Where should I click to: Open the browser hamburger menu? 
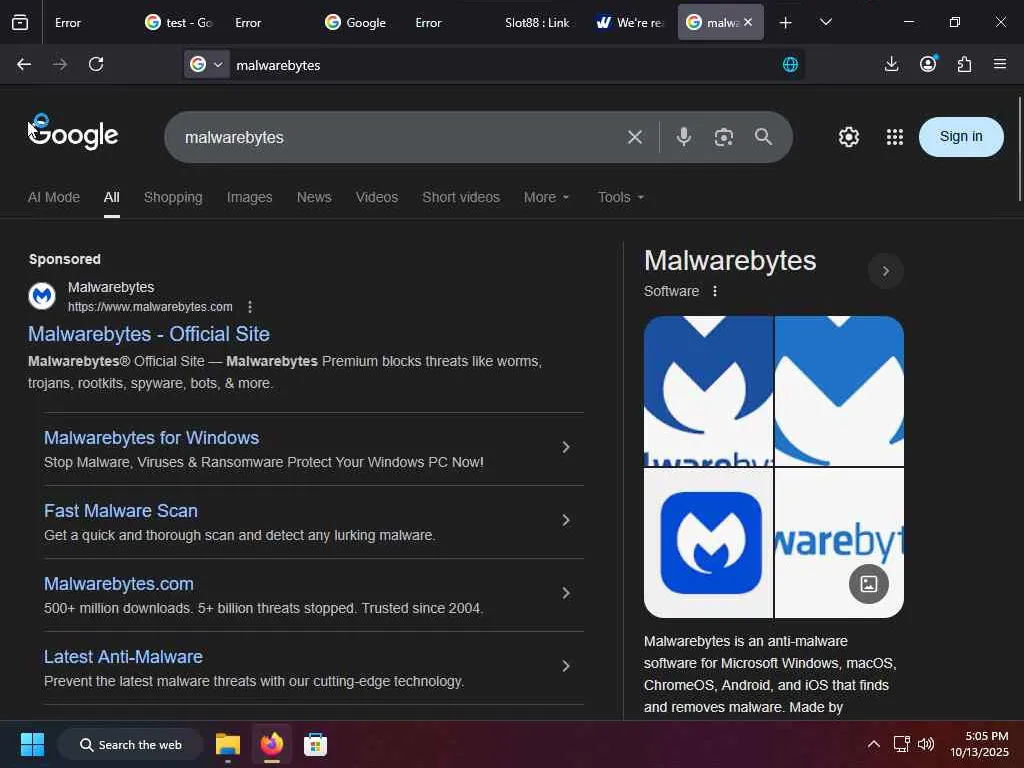point(1000,63)
